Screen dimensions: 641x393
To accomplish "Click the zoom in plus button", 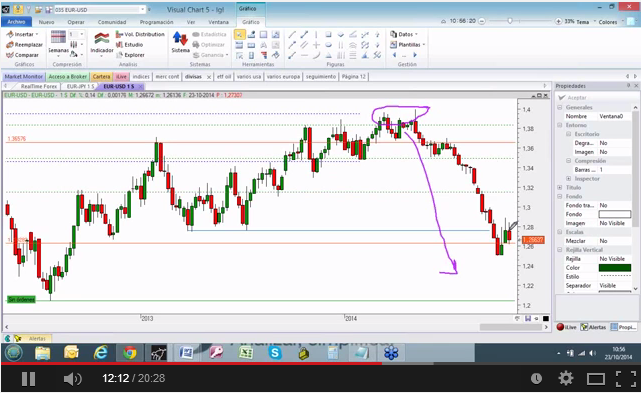I will [x=558, y=21].
